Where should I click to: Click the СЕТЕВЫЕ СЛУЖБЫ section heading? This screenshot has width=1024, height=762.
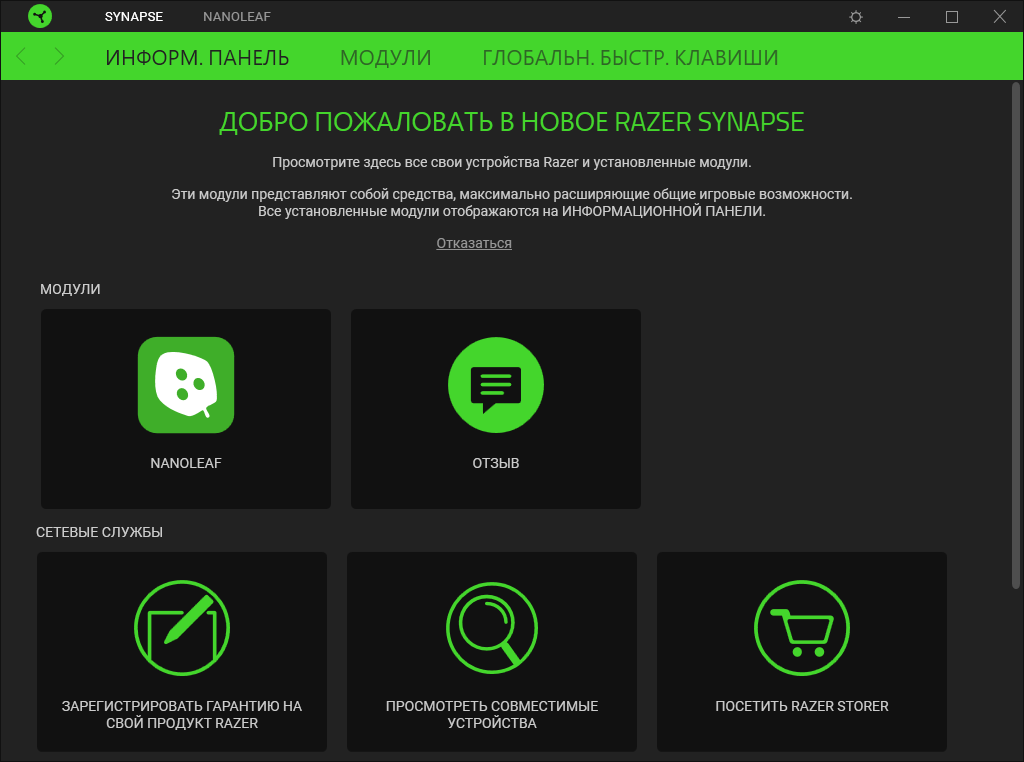click(x=99, y=532)
